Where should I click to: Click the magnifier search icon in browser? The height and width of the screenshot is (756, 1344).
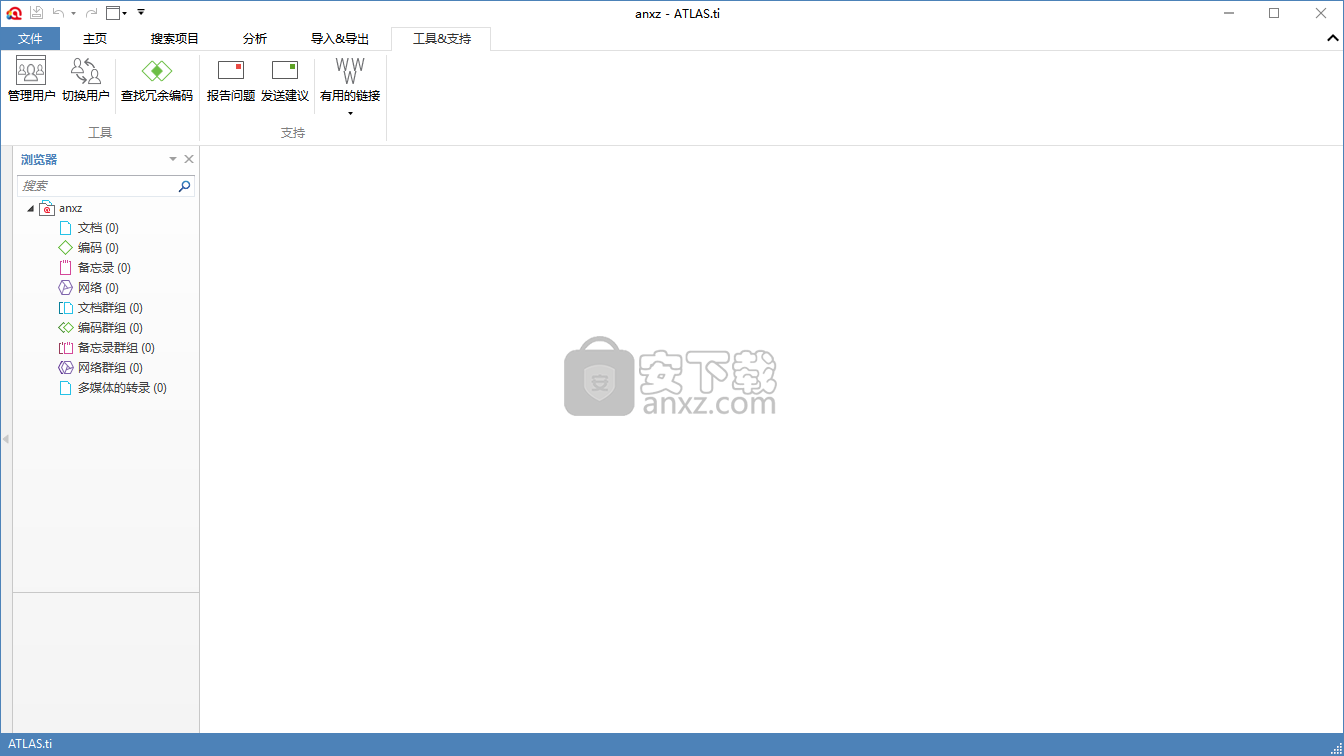[x=185, y=186]
